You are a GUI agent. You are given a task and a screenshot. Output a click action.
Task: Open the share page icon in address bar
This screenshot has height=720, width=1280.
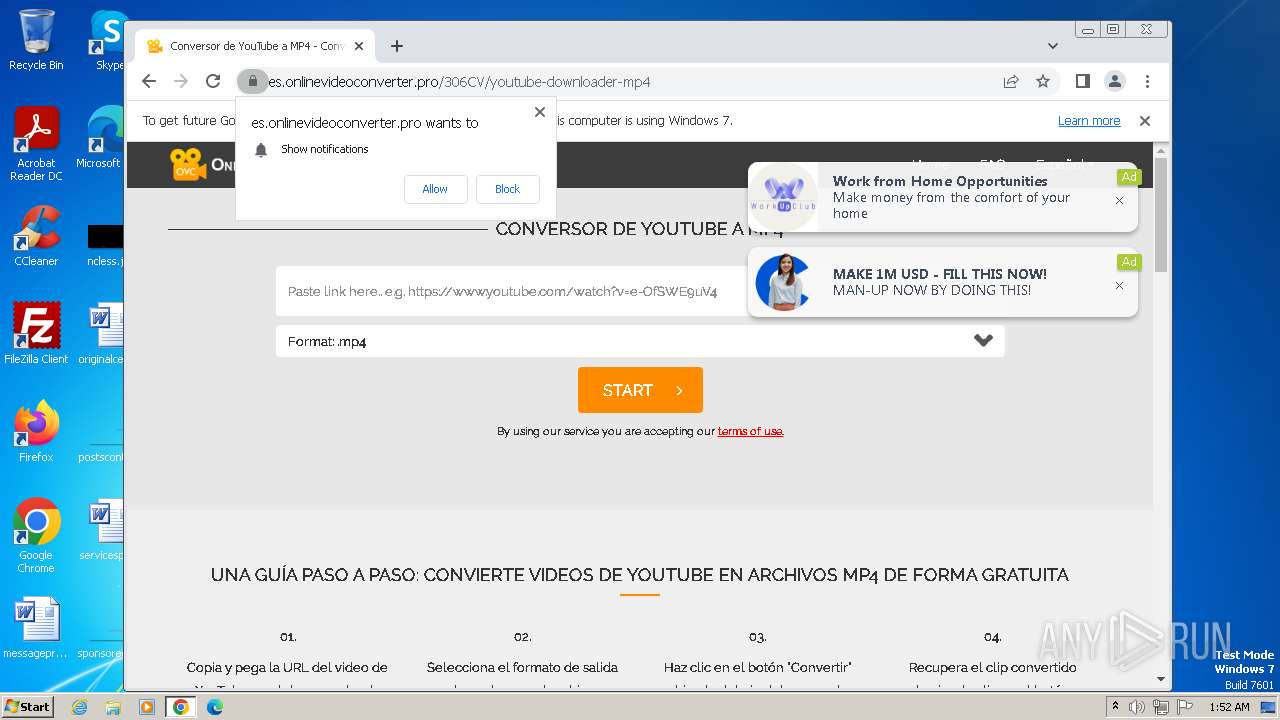point(1011,81)
